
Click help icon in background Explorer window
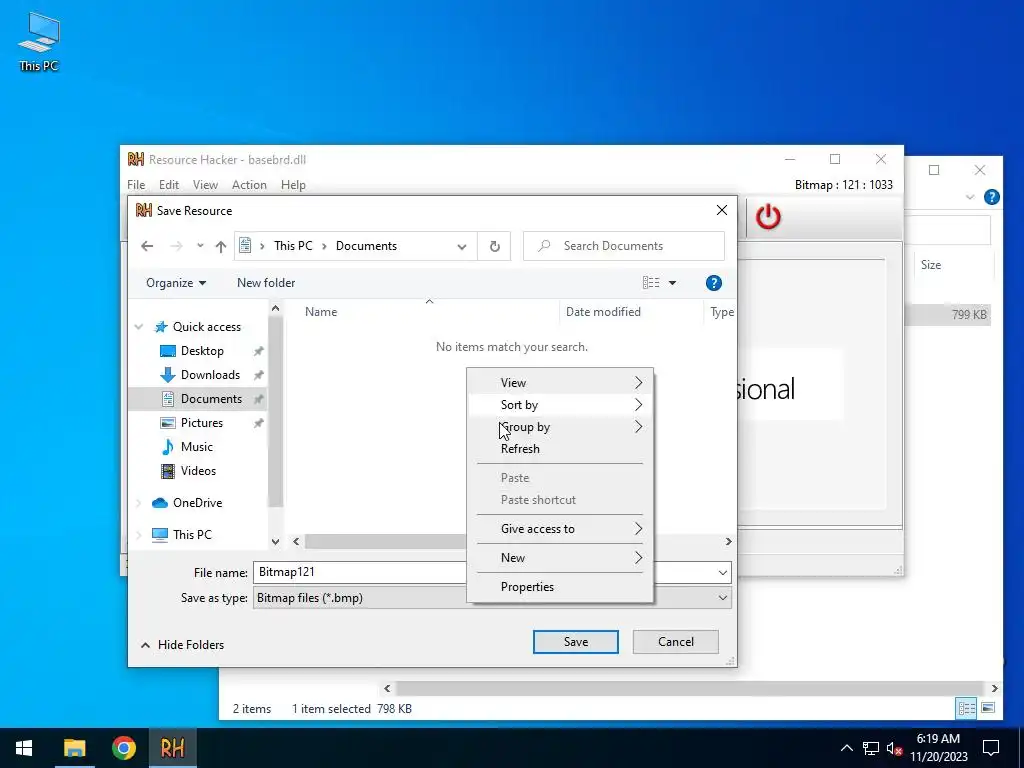991,197
